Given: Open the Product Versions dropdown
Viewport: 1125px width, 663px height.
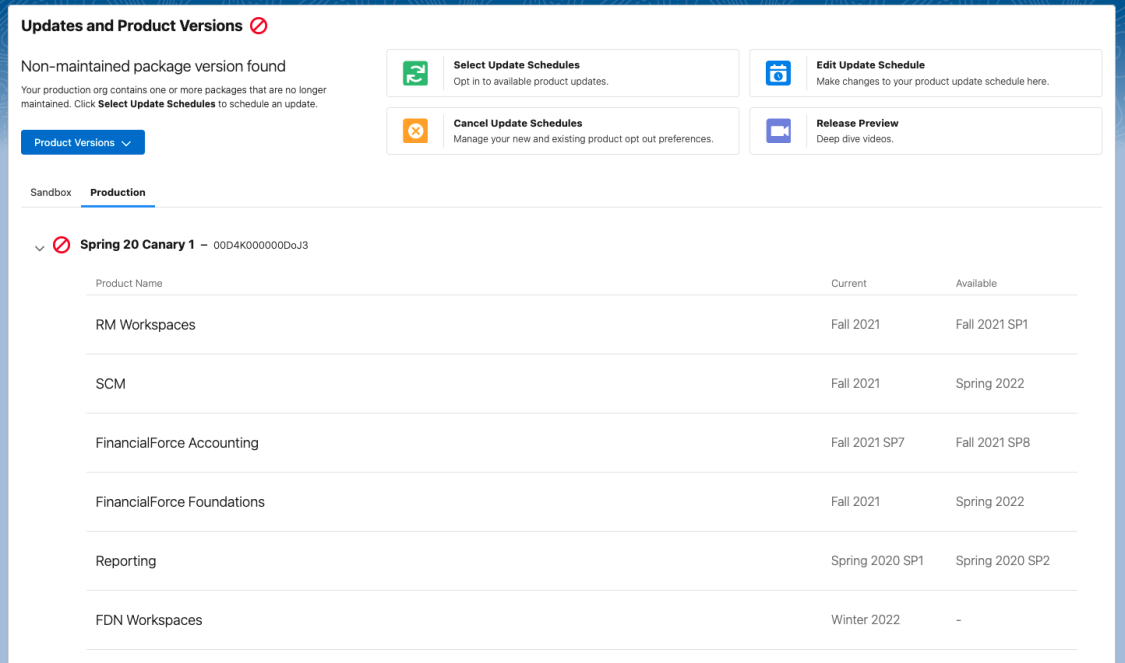Looking at the screenshot, I should 82,142.
